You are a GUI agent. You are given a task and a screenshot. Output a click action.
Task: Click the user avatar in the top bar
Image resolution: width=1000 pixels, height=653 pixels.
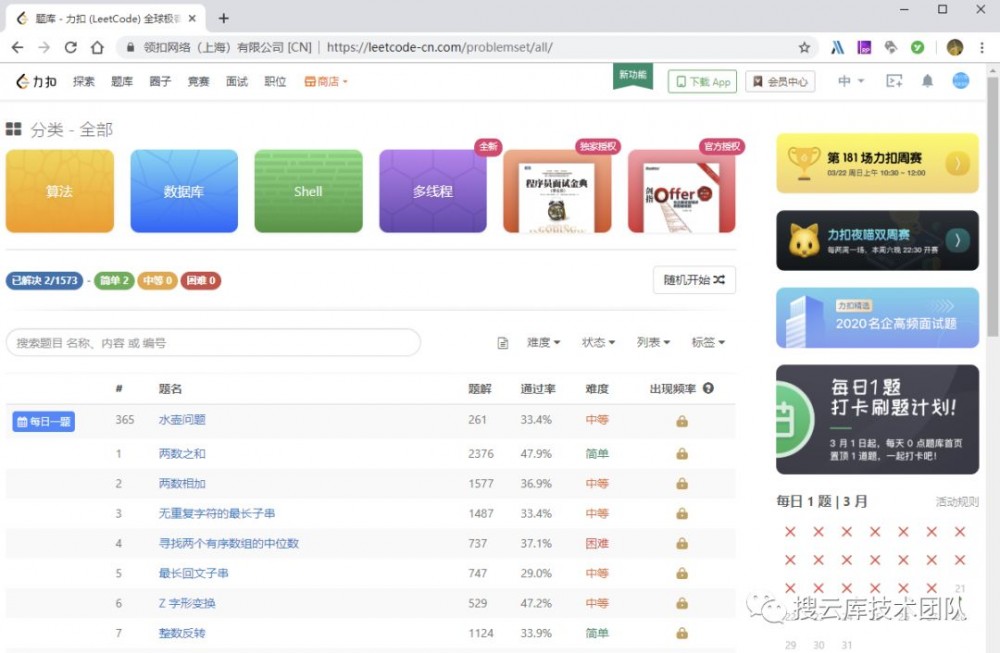[x=959, y=82]
